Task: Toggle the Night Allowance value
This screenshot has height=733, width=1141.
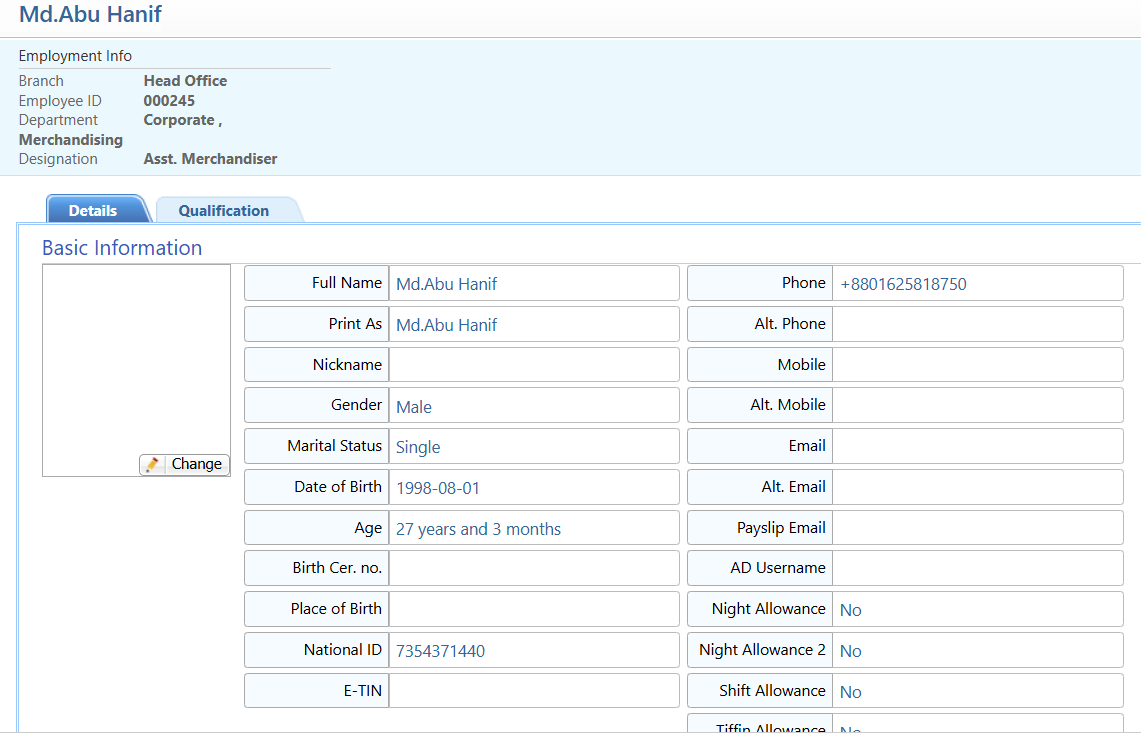Action: tap(851, 610)
